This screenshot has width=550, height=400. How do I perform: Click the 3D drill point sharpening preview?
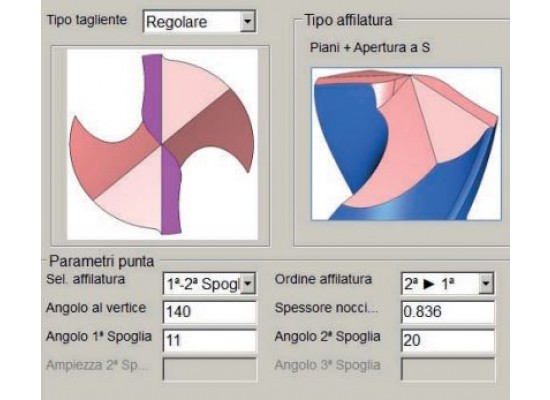coord(406,144)
